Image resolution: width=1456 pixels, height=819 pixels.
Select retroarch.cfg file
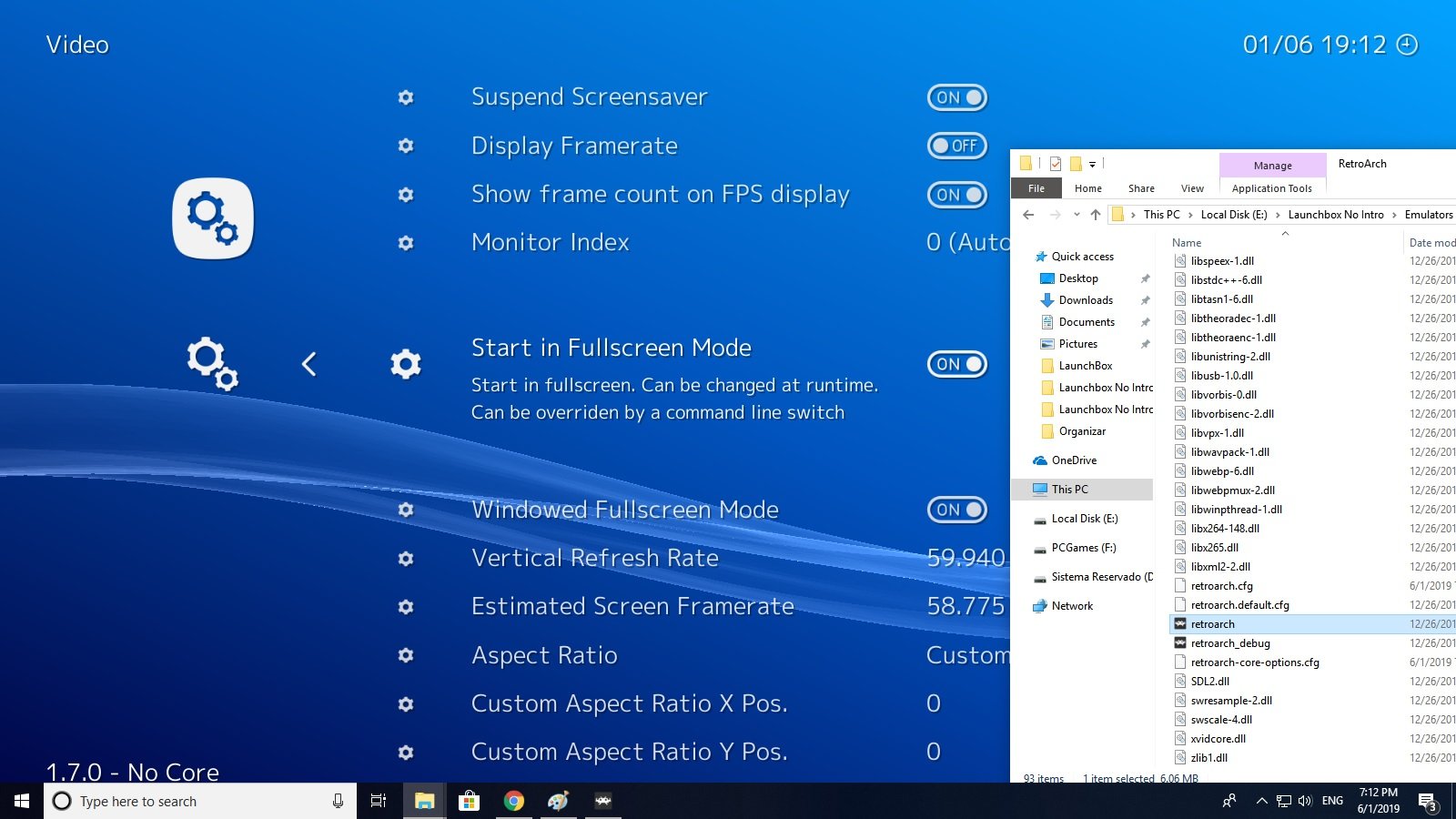(1221, 586)
